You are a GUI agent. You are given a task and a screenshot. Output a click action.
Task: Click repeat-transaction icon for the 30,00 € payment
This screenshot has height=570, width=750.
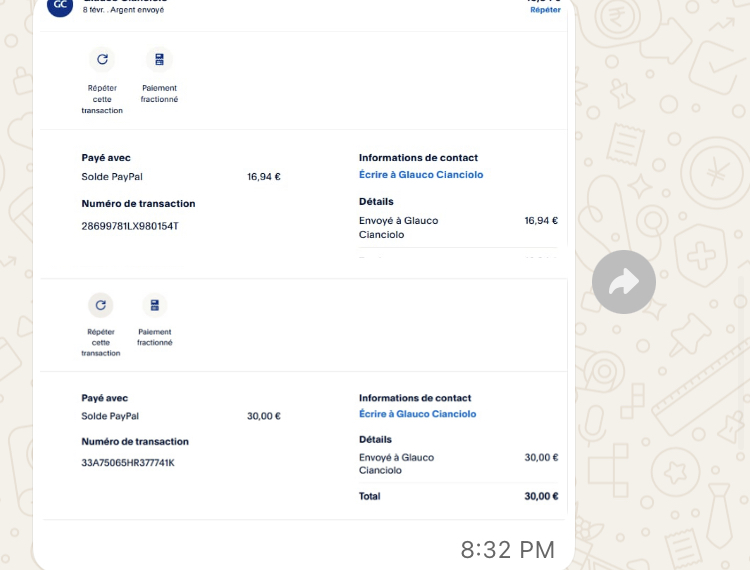point(100,305)
